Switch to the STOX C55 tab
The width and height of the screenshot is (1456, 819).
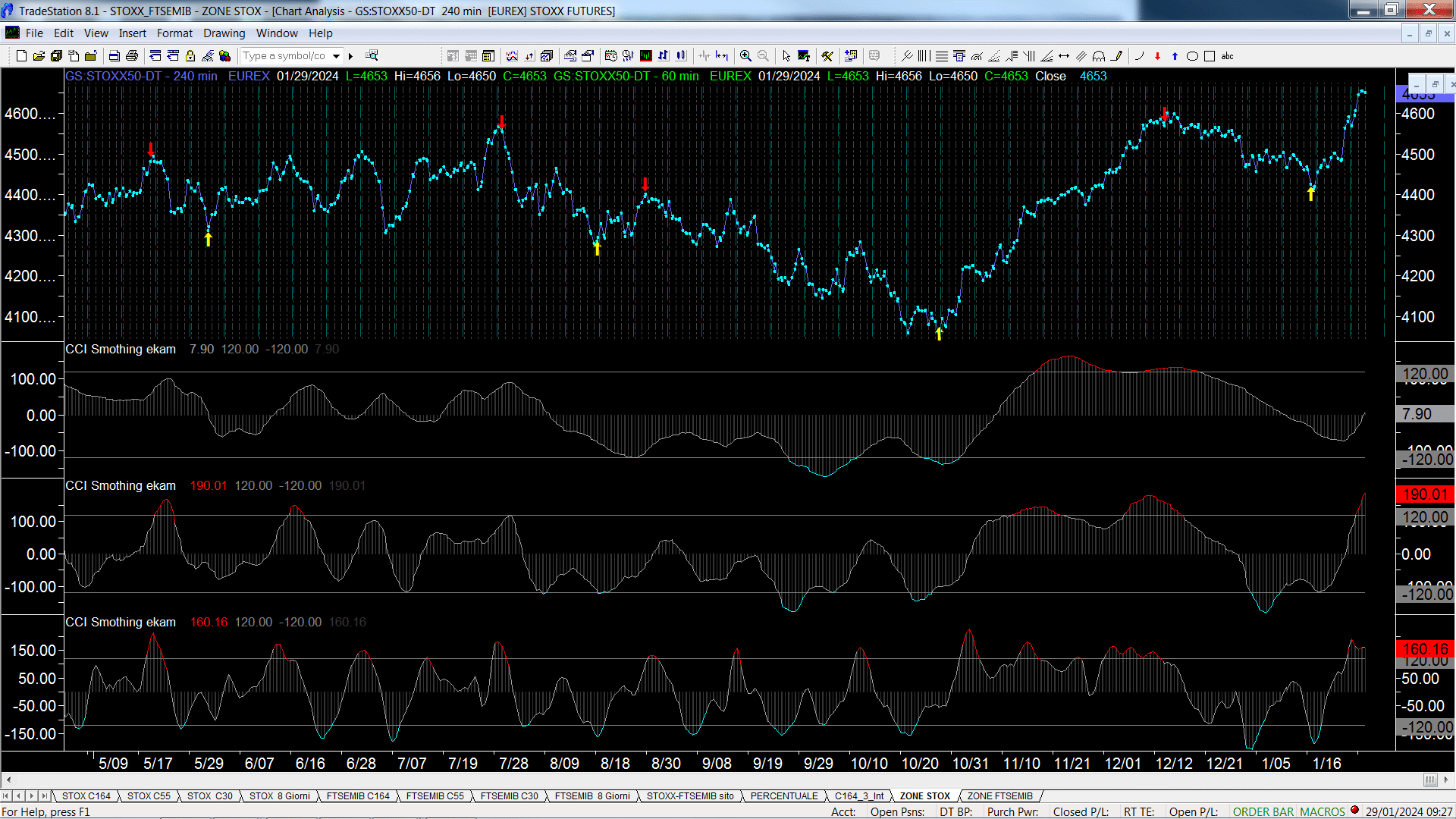149,796
